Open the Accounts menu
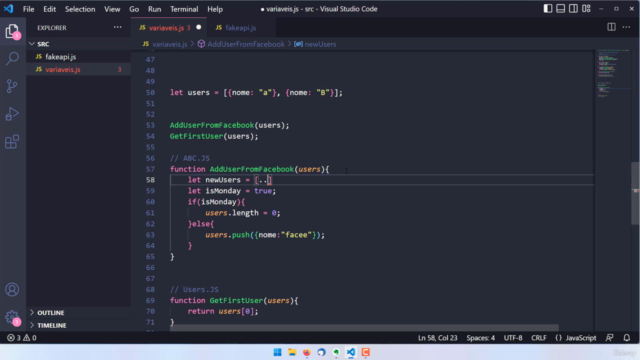The height and width of the screenshot is (360, 640). click(x=12, y=290)
